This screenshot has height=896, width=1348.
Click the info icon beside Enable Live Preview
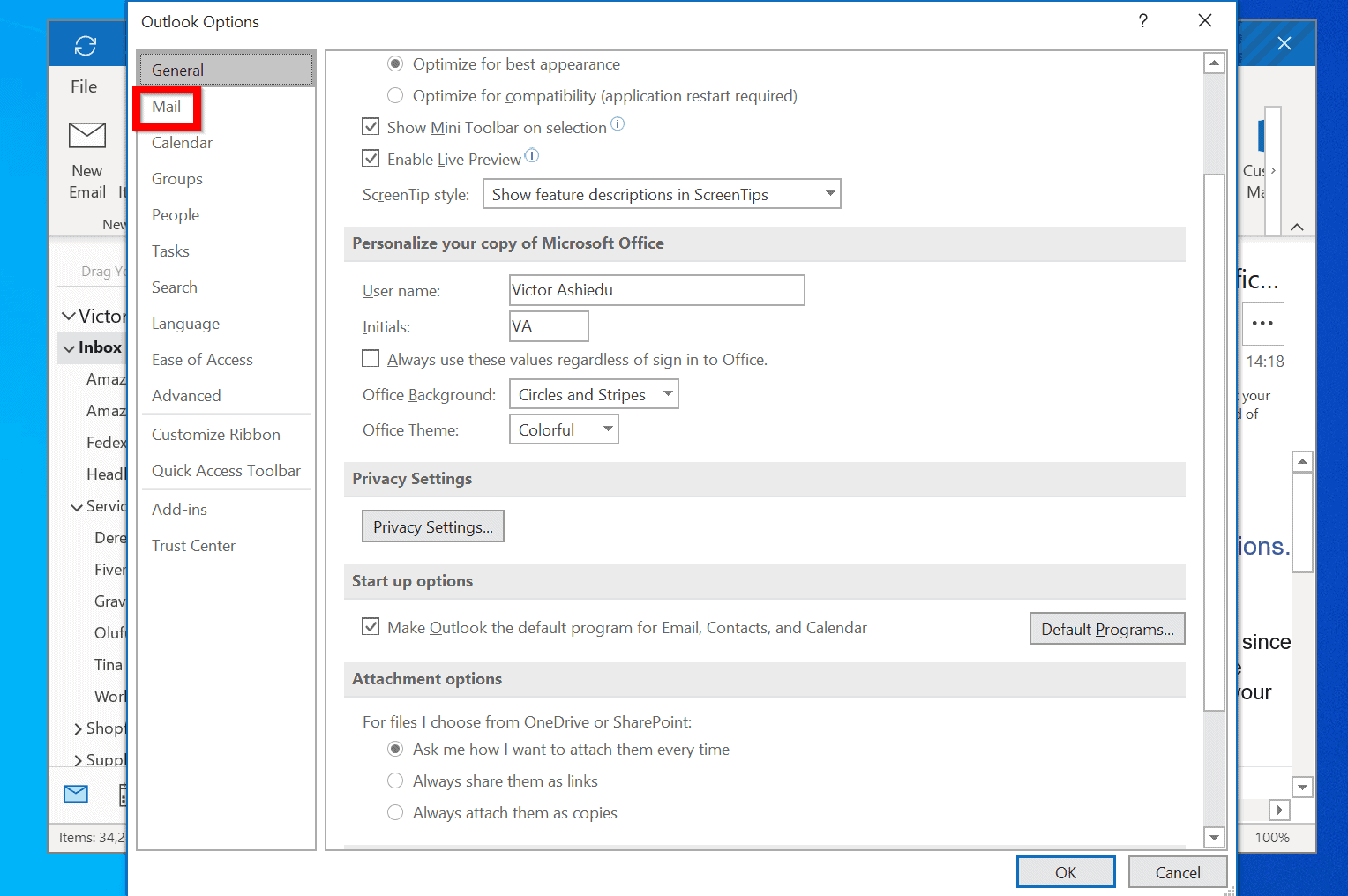(532, 155)
